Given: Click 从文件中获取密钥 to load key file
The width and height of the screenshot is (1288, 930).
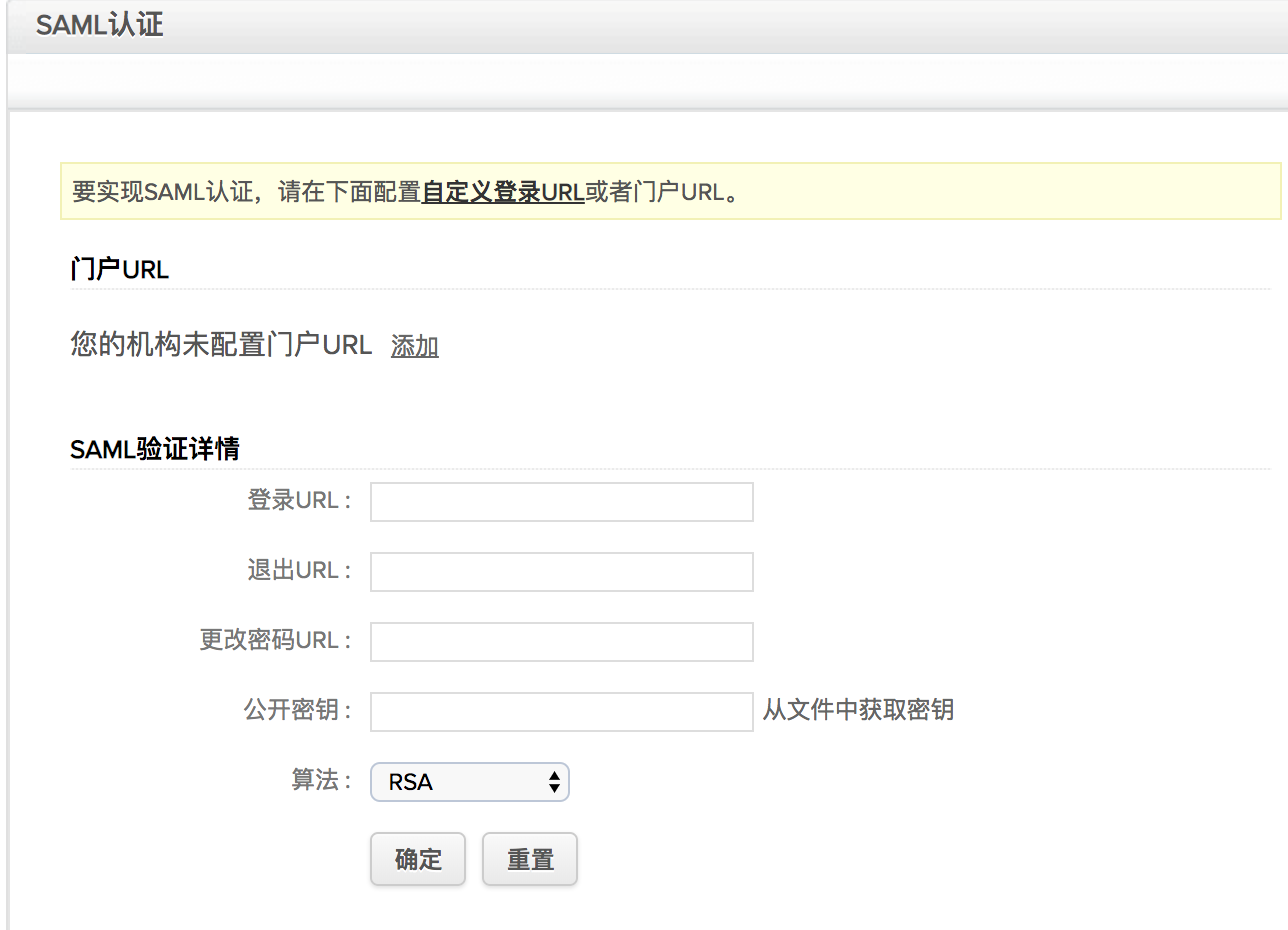Looking at the screenshot, I should 858,710.
